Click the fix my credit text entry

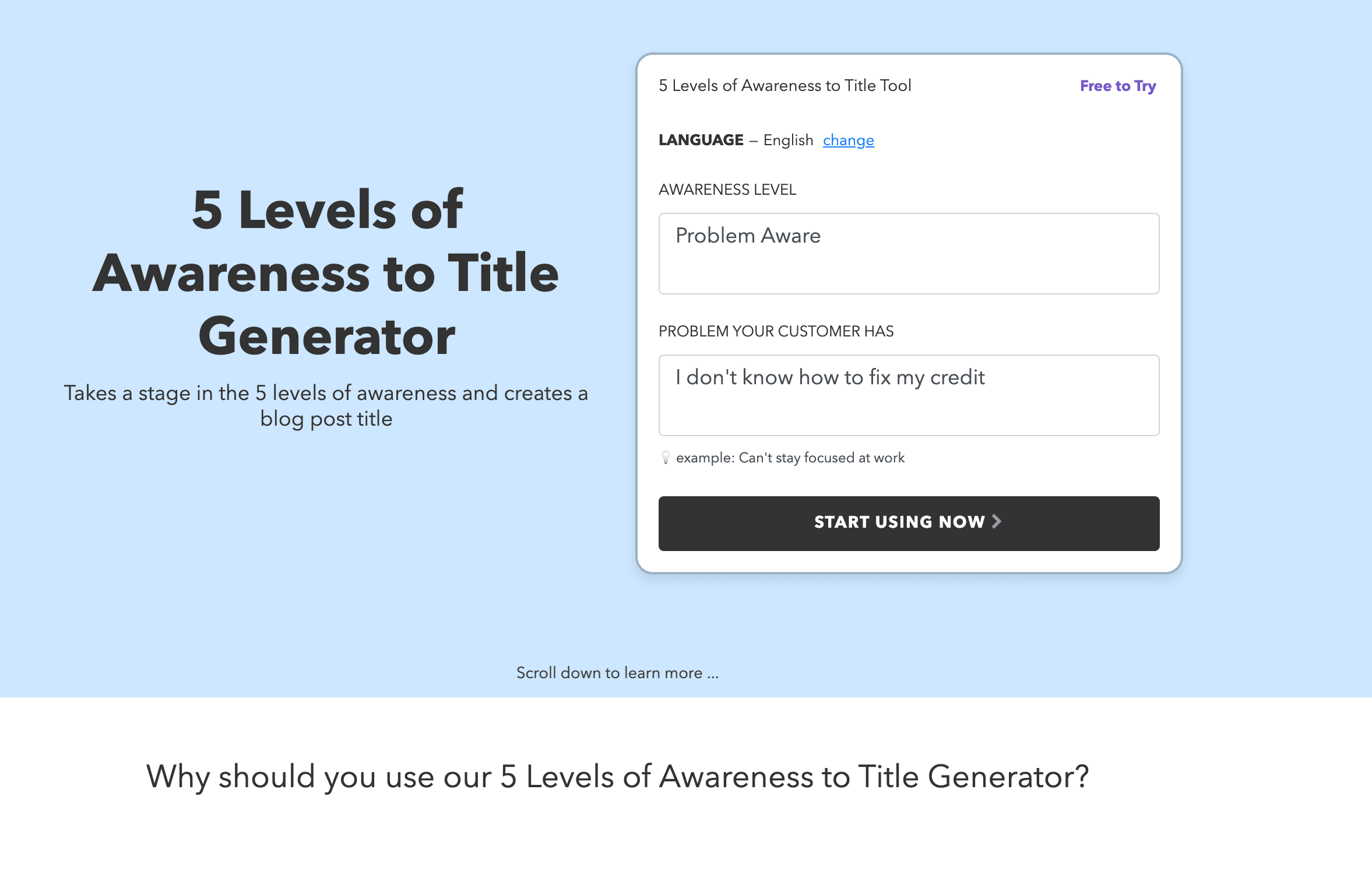pos(830,378)
